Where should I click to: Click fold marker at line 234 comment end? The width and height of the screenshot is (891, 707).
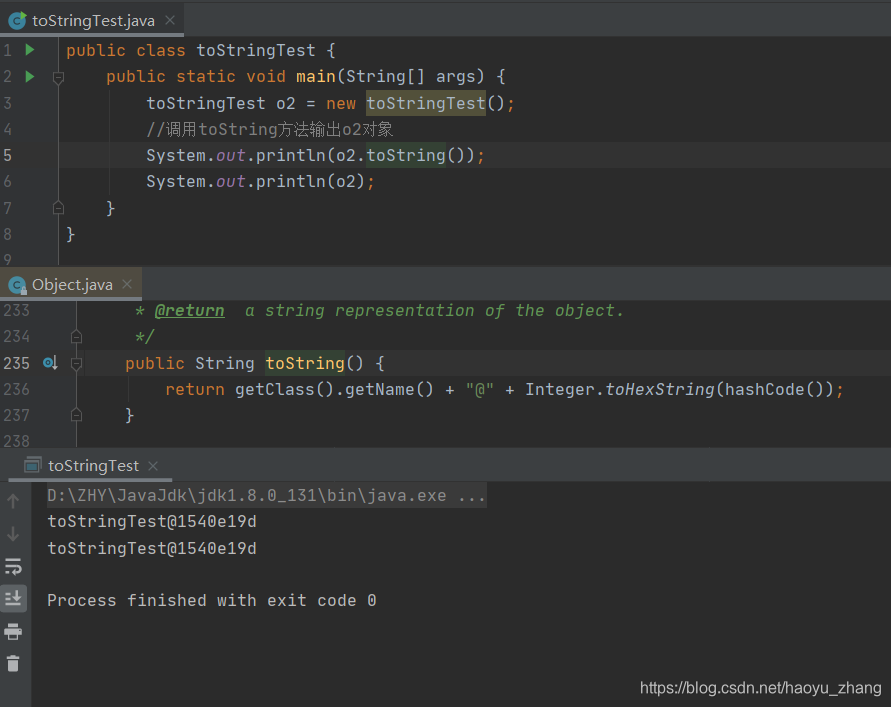pos(76,337)
